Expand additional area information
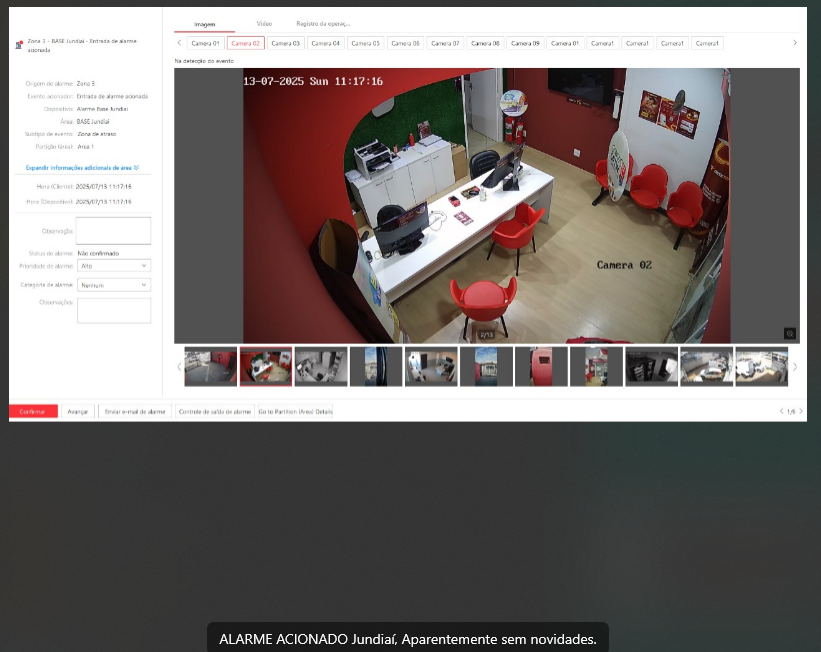This screenshot has width=821, height=652. point(82,168)
